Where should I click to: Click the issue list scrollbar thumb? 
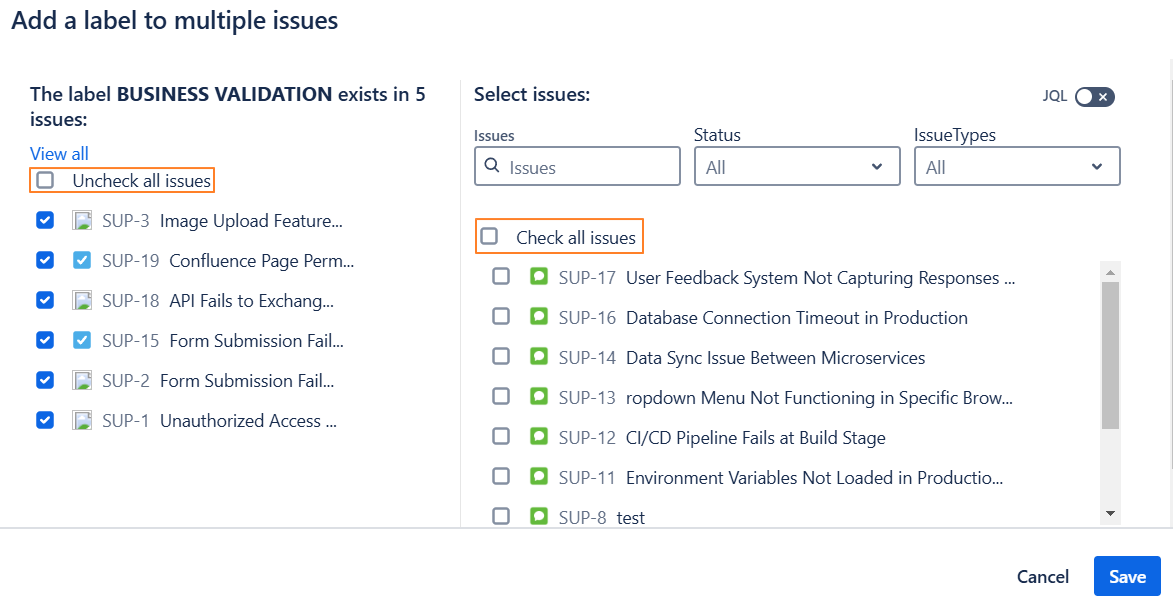pos(1109,355)
